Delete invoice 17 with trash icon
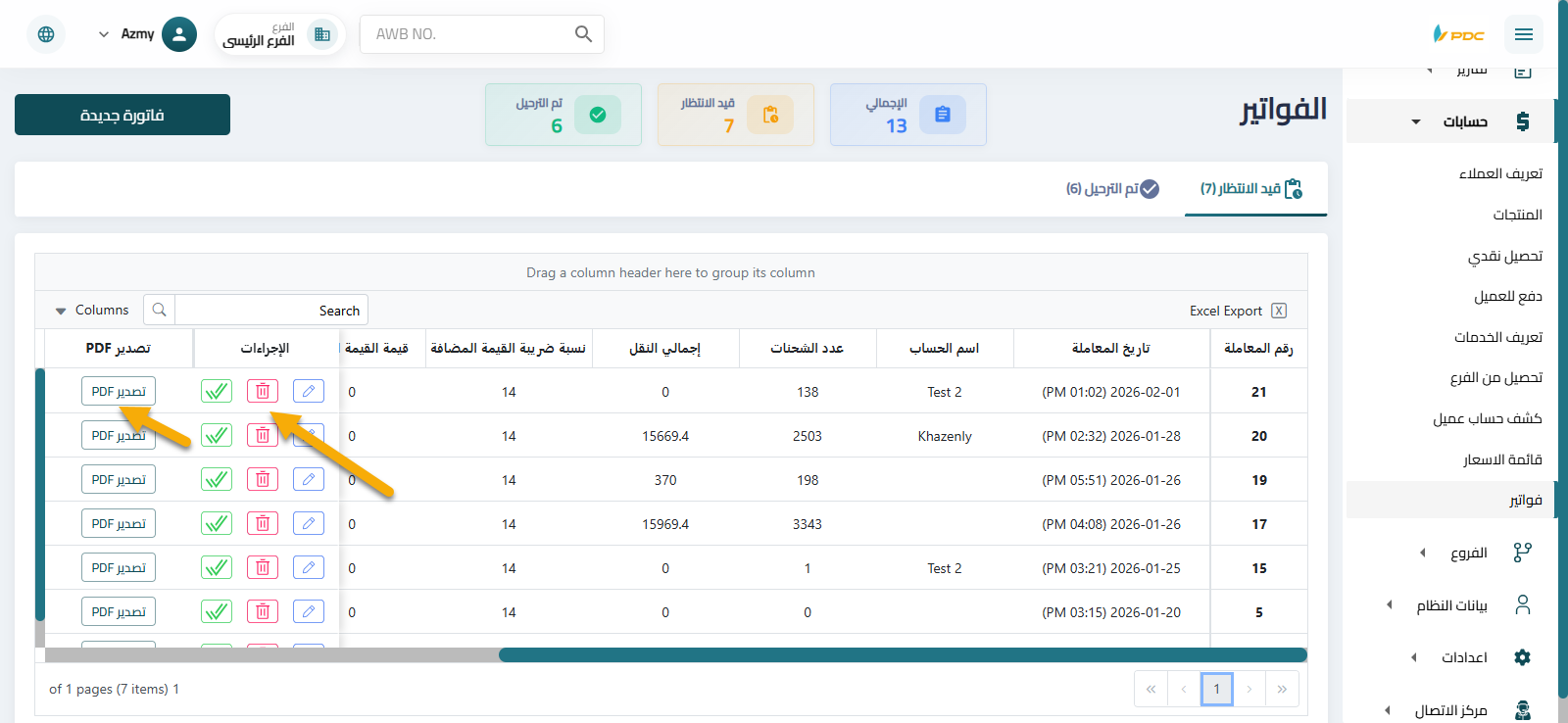 263,523
